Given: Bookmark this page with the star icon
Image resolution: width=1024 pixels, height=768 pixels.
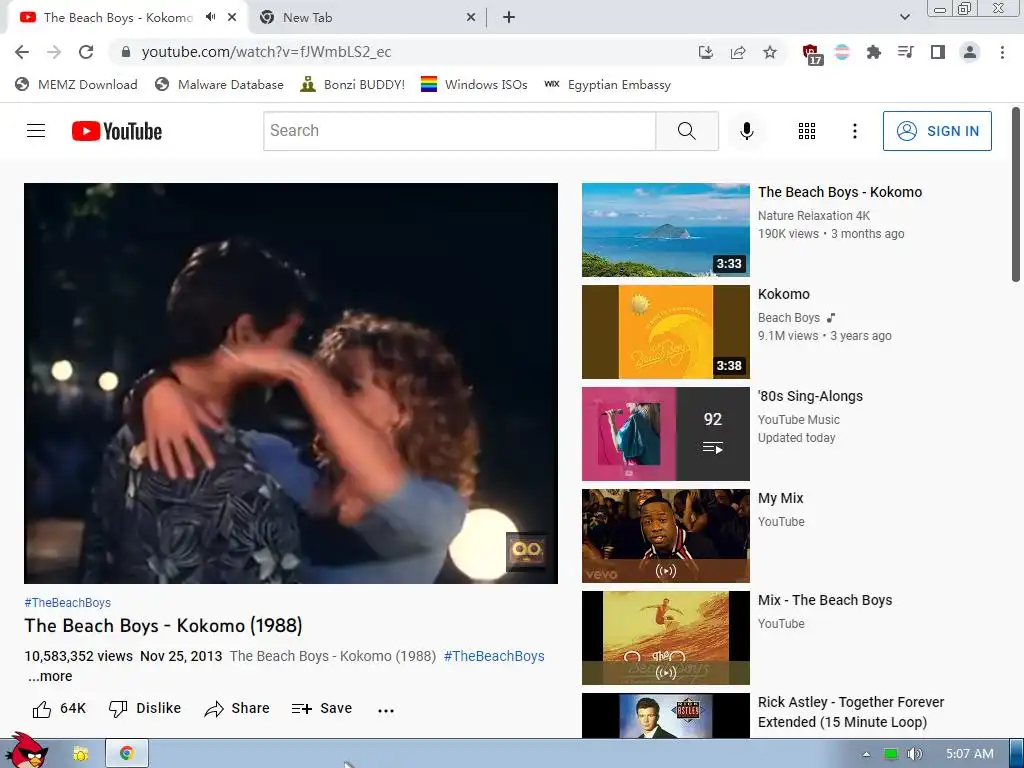Looking at the screenshot, I should (x=770, y=52).
